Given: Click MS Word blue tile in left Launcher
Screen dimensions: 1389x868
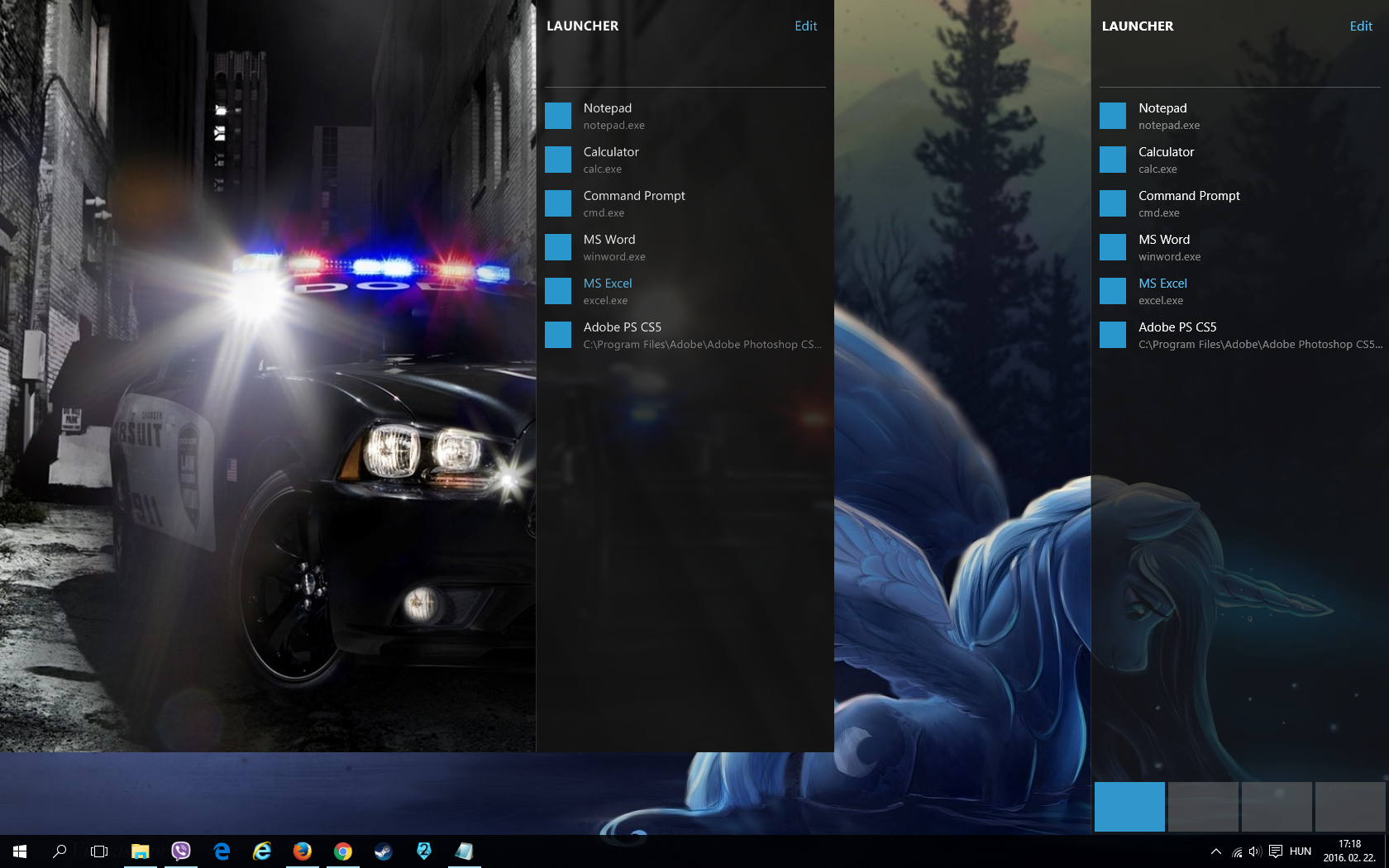Looking at the screenshot, I should click(558, 247).
